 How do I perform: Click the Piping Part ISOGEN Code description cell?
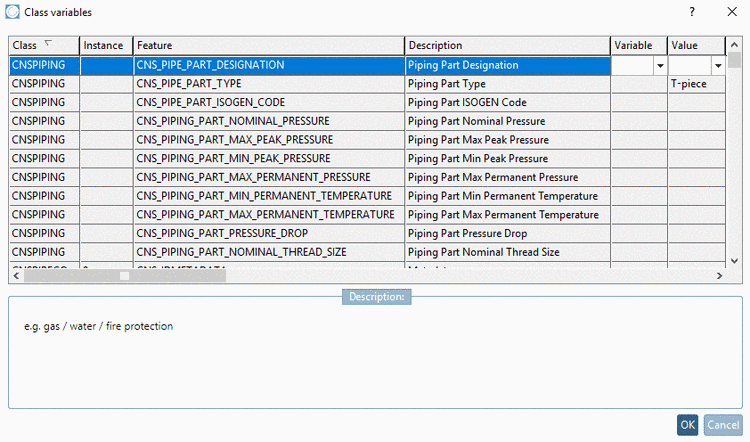pyautogui.click(x=507, y=102)
